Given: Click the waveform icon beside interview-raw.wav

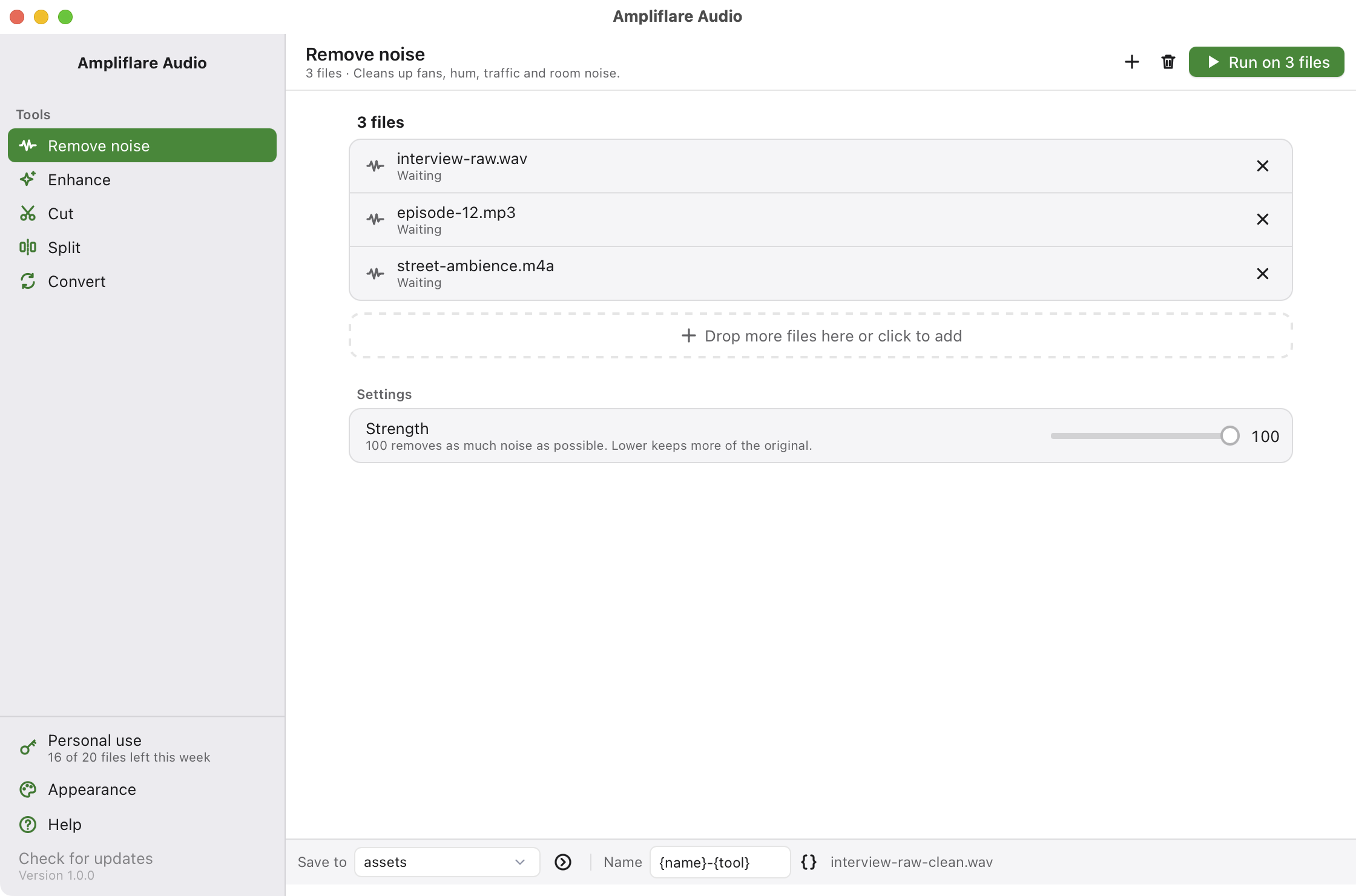Looking at the screenshot, I should [375, 166].
